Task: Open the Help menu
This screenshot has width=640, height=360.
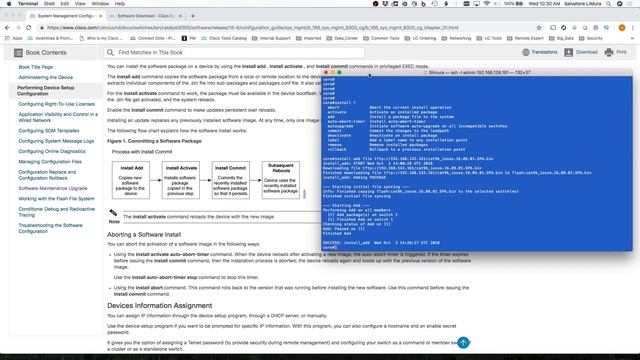Action: [120, 4]
